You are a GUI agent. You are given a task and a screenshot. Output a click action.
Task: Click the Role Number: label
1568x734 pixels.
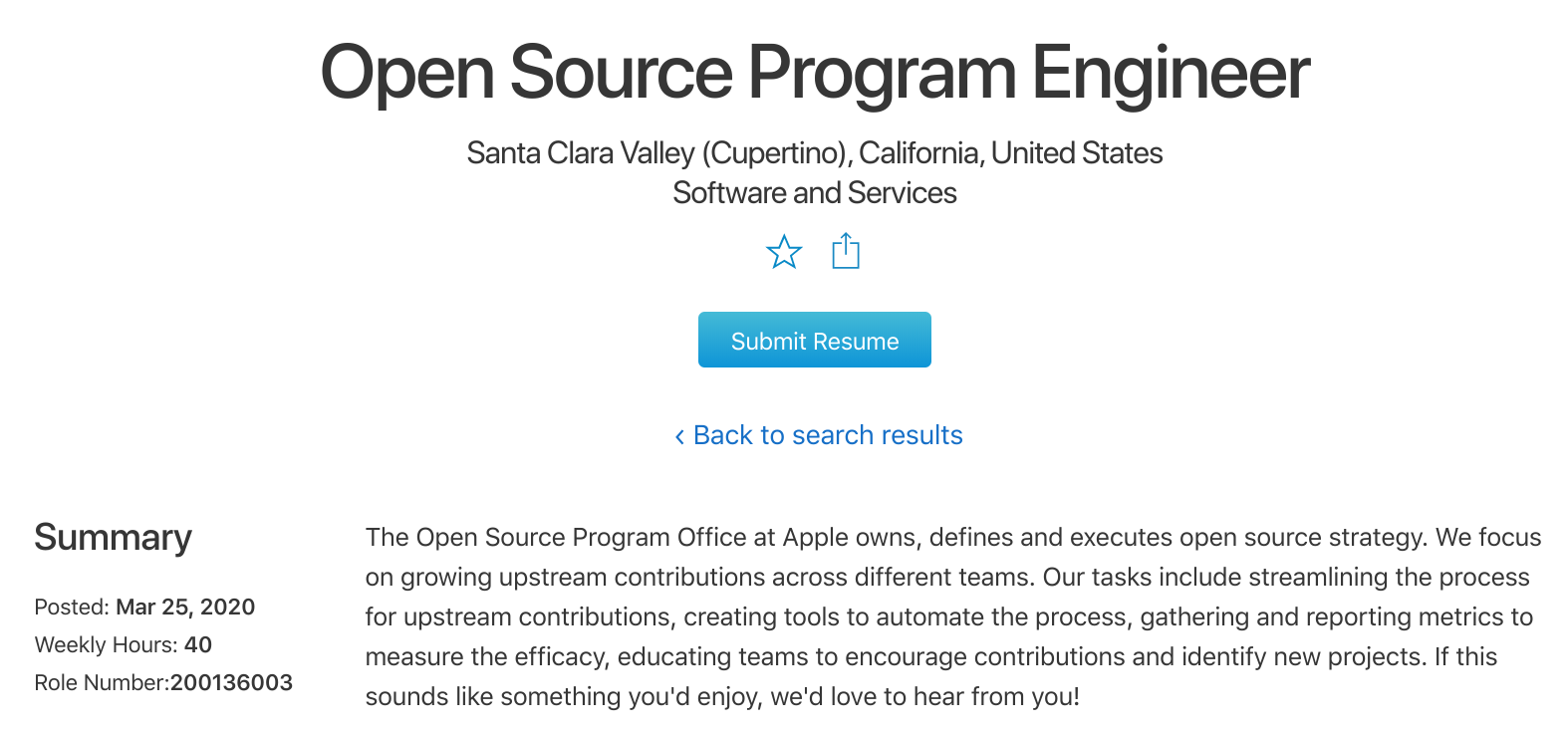tap(102, 682)
